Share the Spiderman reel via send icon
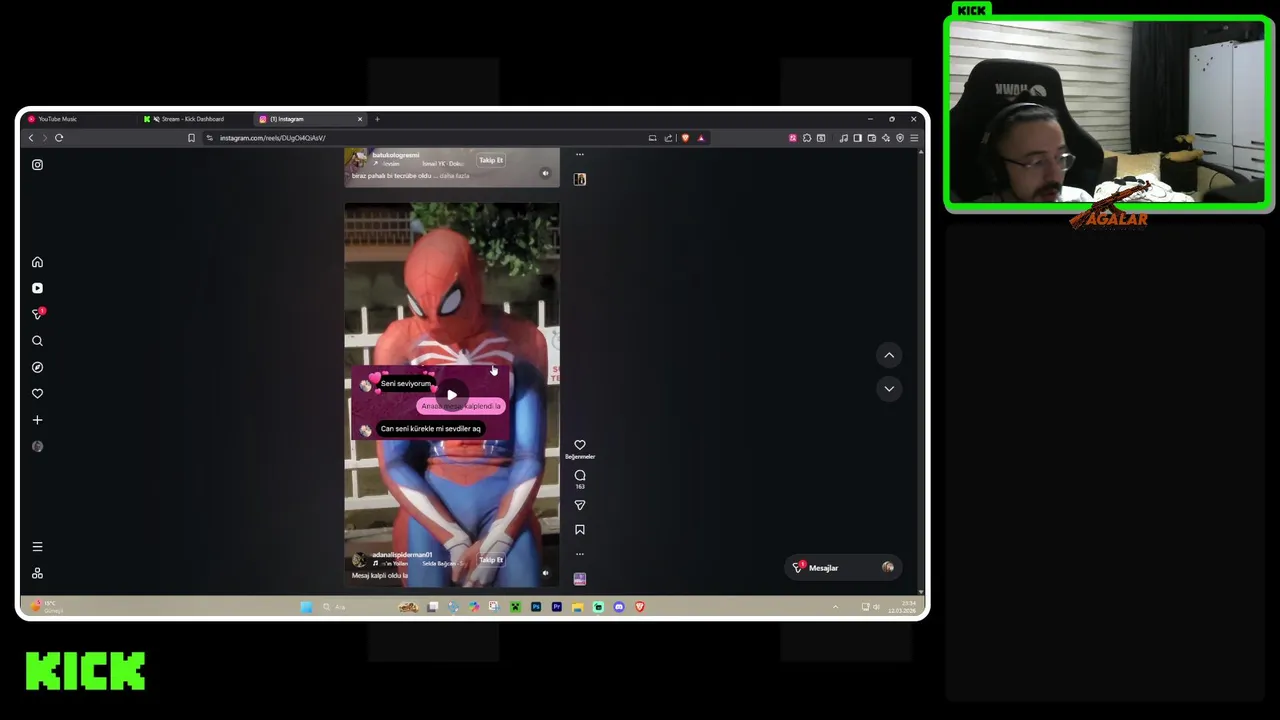The image size is (1280, 720). coord(579,506)
